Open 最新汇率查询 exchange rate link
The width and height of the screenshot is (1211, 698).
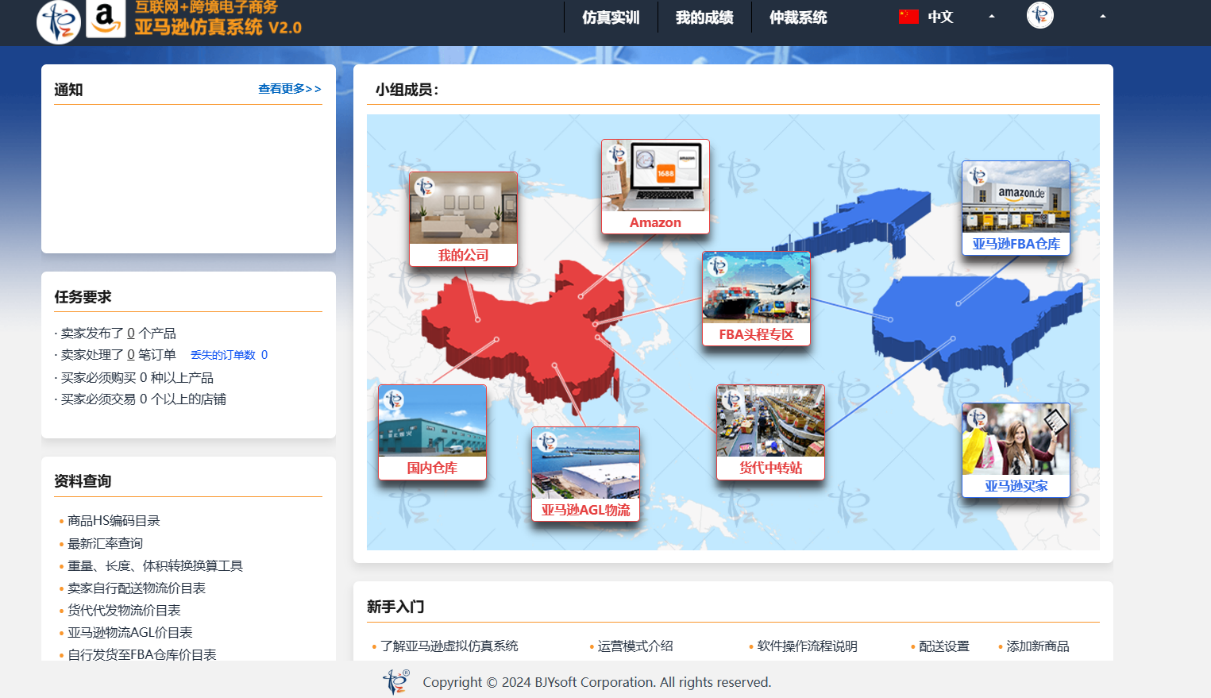point(105,543)
